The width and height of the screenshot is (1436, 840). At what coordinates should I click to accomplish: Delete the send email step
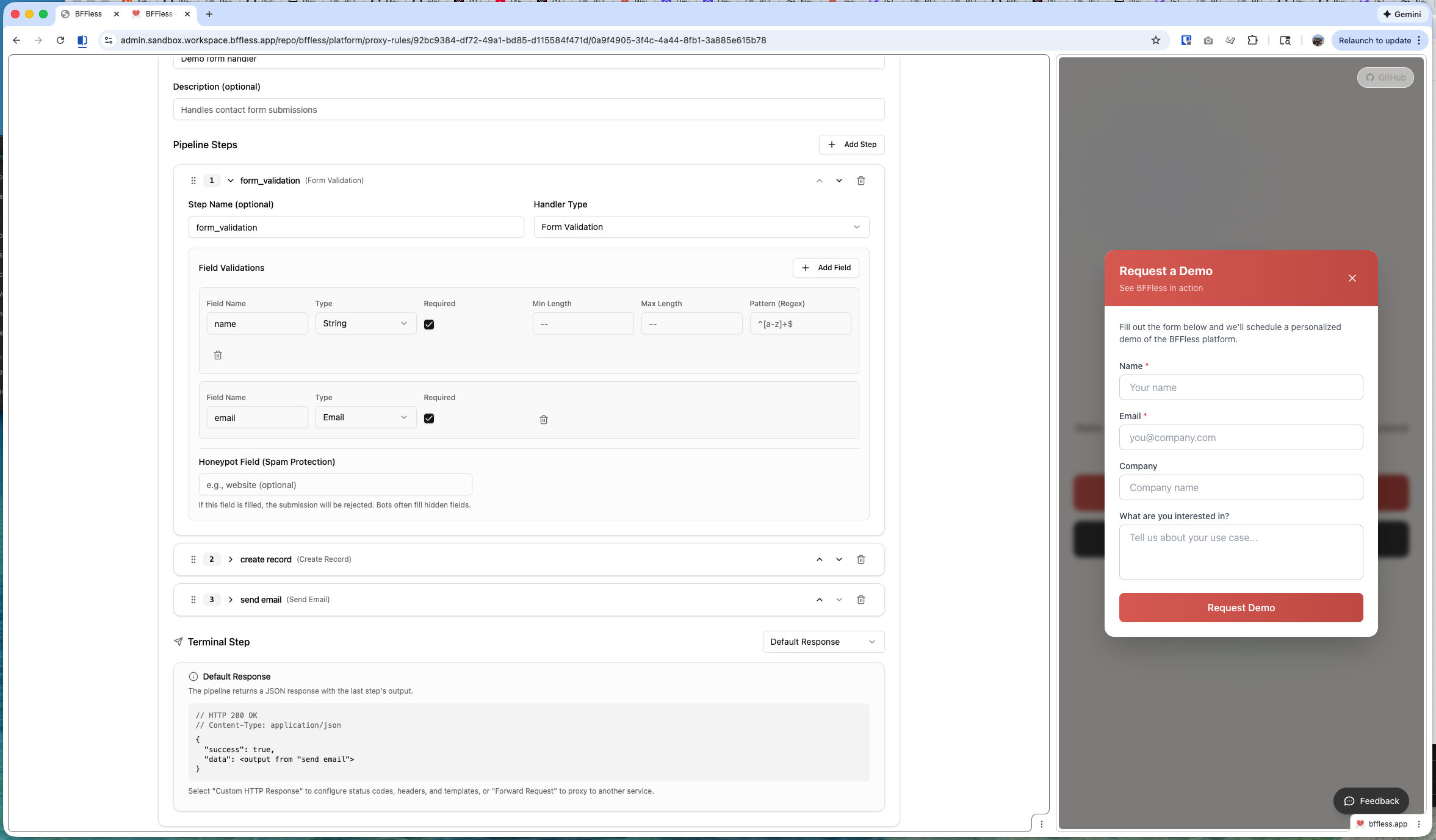point(861,600)
